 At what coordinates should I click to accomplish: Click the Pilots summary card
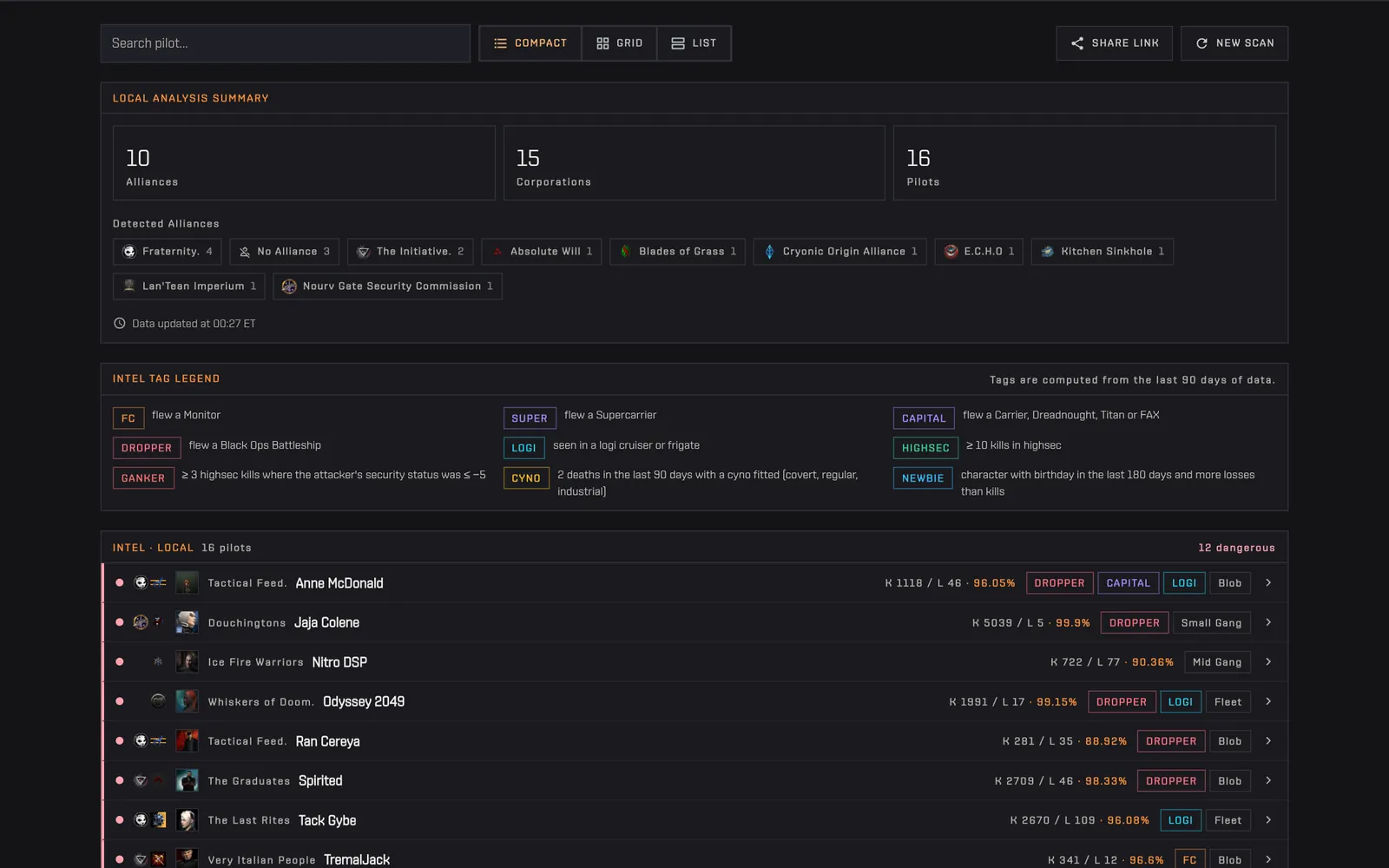[x=1084, y=163]
